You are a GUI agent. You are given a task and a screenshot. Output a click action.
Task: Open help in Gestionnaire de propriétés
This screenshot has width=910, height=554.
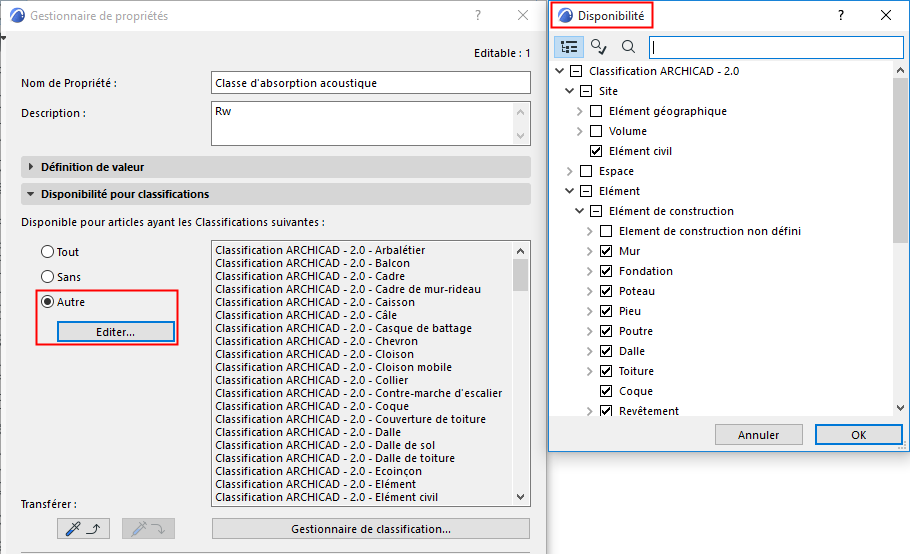click(x=478, y=16)
